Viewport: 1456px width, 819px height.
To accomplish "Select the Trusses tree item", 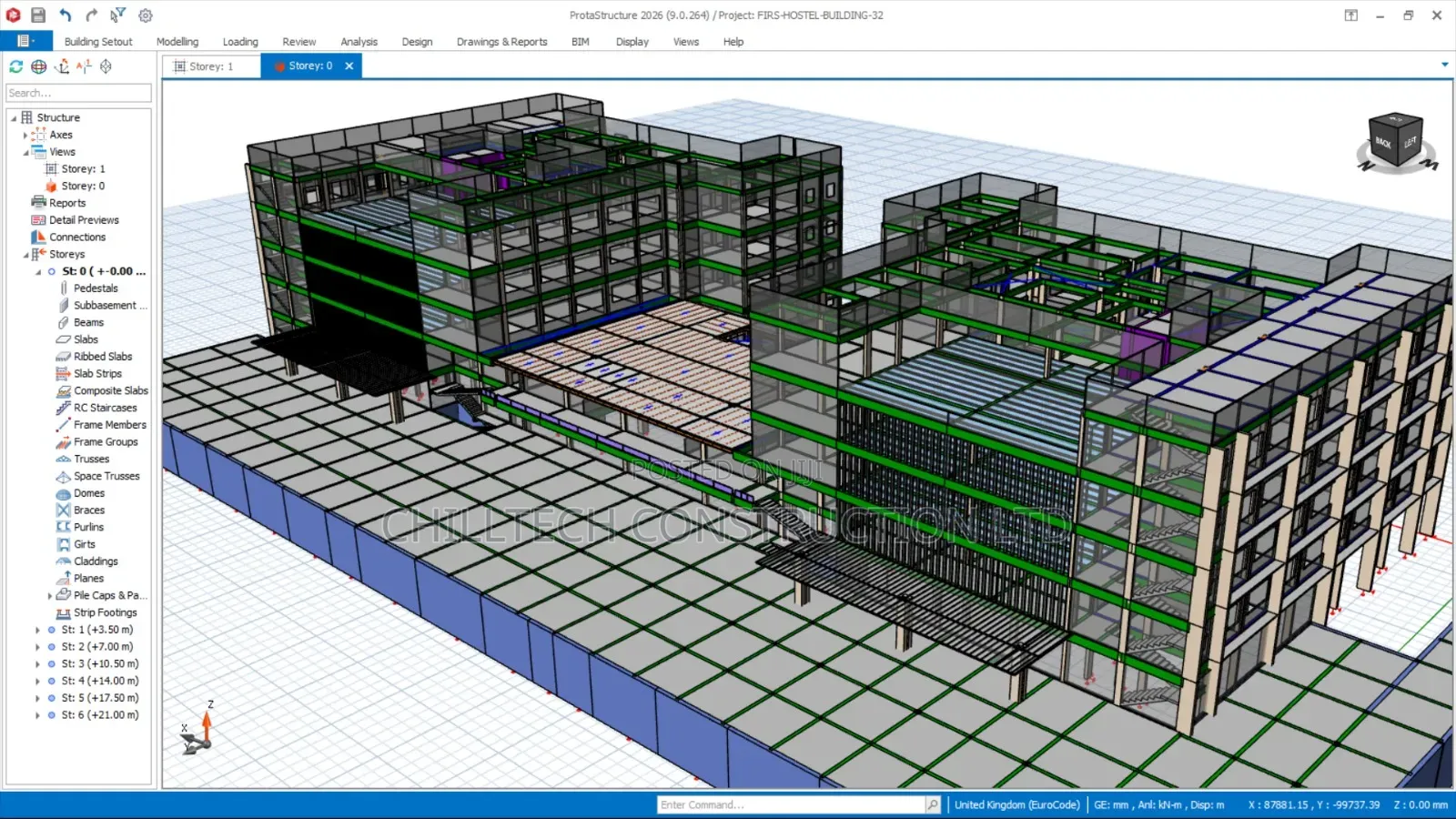I will click(91, 460).
